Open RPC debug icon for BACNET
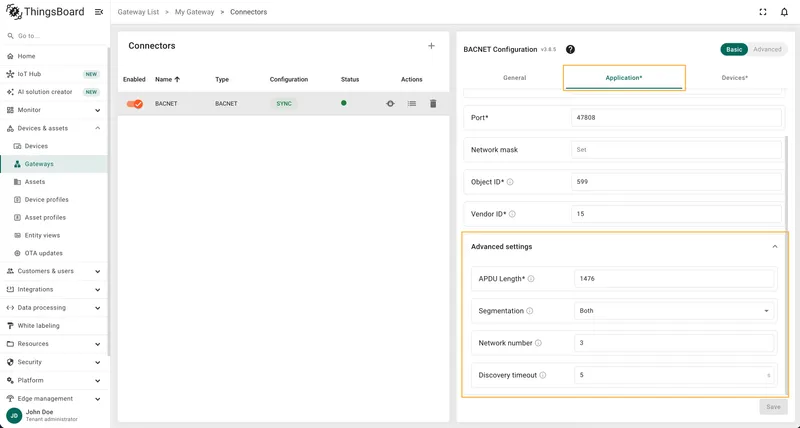The height and width of the screenshot is (428, 800). [x=390, y=104]
